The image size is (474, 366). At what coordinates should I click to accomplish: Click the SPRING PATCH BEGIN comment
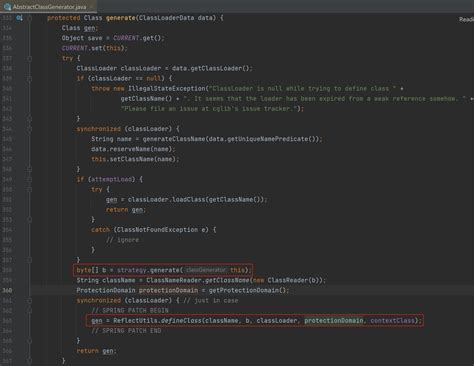[130, 310]
